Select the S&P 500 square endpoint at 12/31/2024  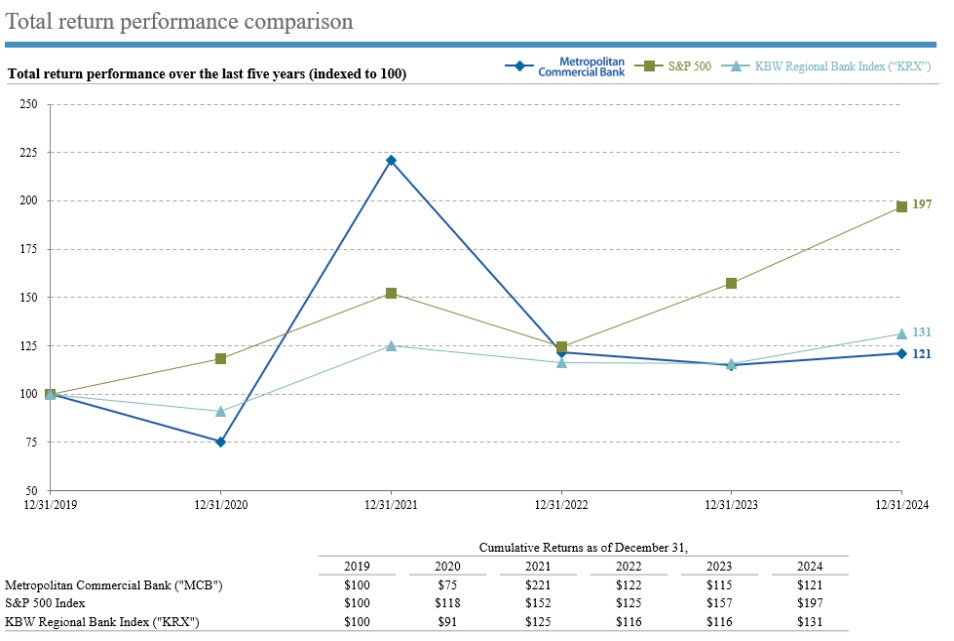[x=902, y=207]
